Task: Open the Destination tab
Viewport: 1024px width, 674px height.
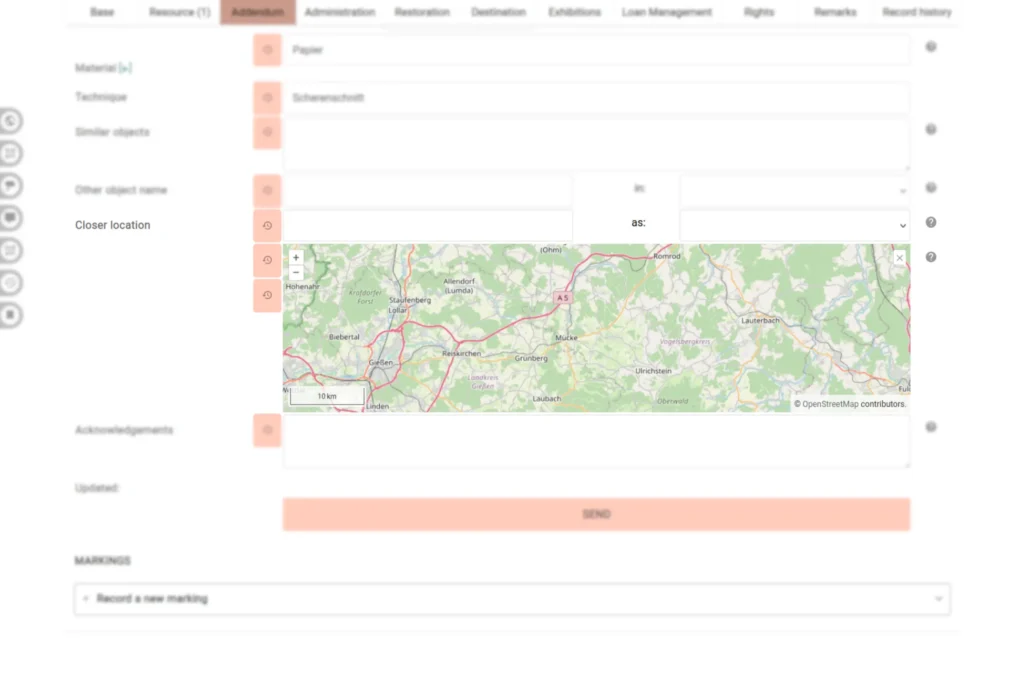Action: pos(498,12)
